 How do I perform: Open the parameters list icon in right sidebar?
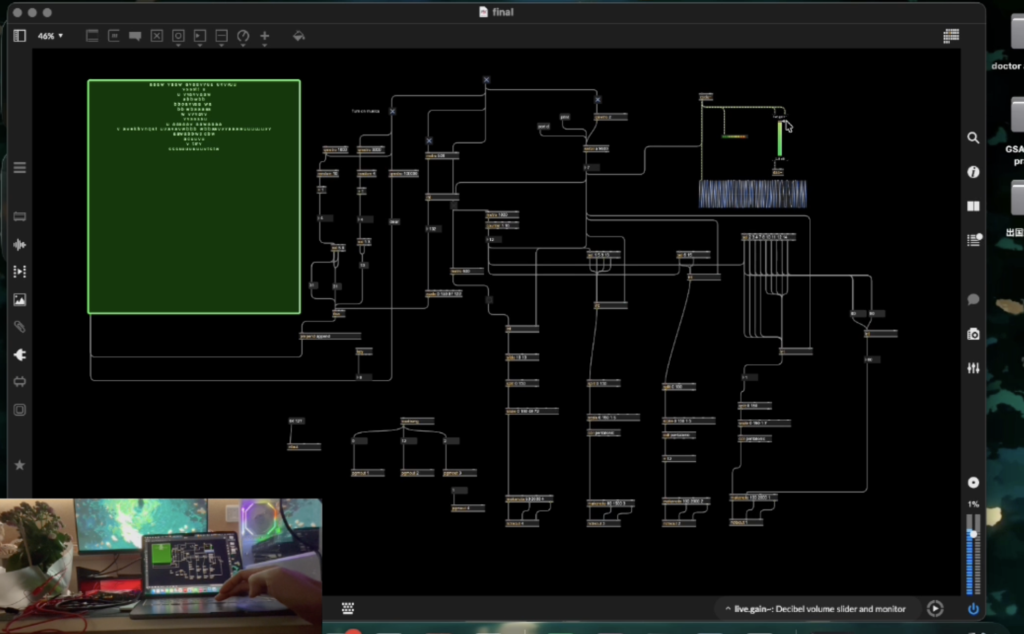(973, 240)
